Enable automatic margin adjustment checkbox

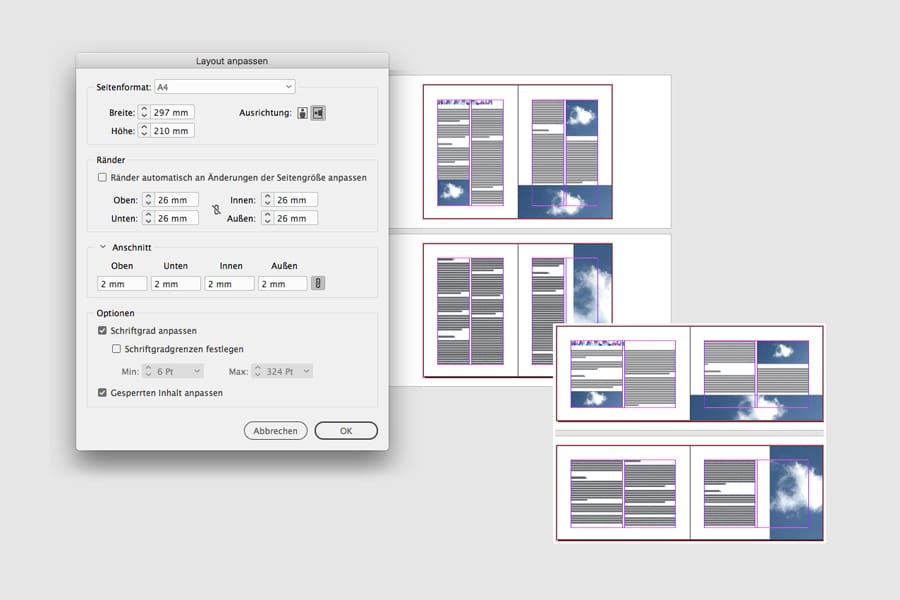102,177
